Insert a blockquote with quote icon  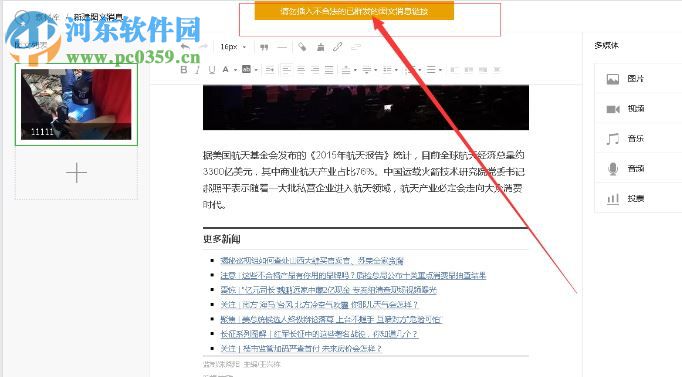point(264,47)
